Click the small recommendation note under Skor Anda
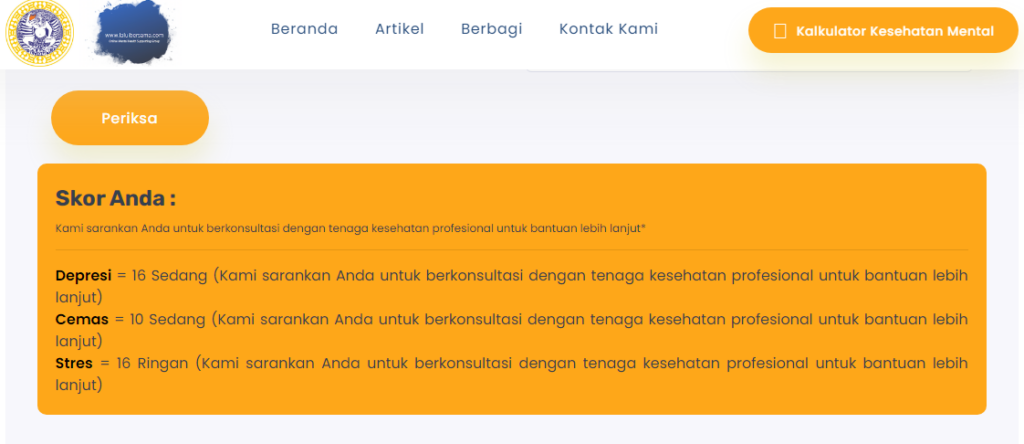The image size is (1024, 444). [350, 228]
